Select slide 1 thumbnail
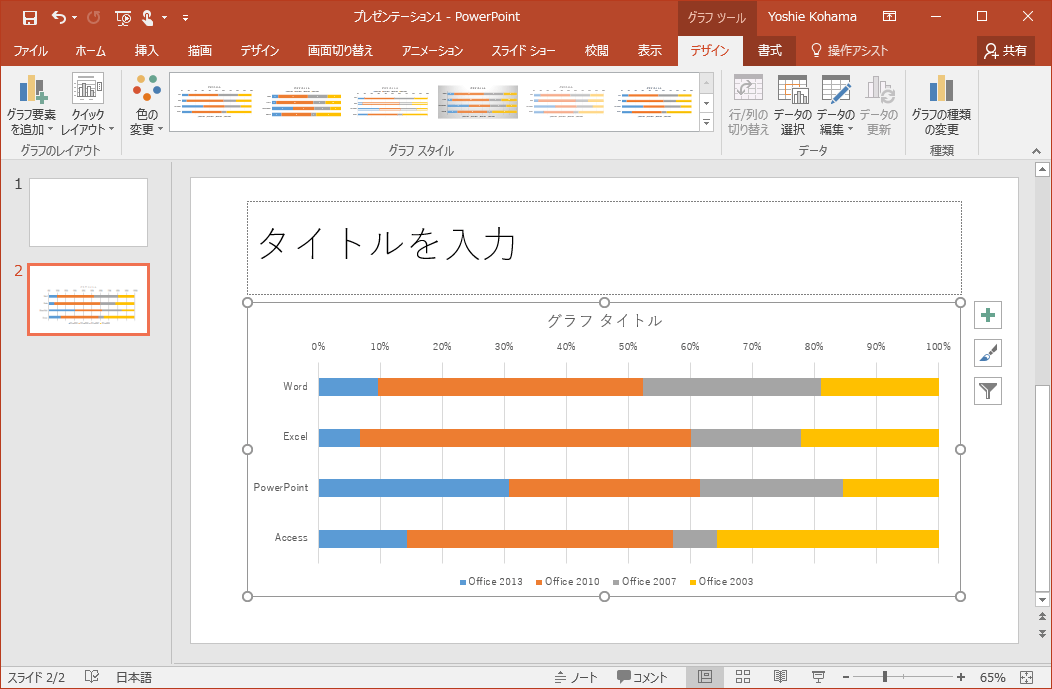The width and height of the screenshot is (1052, 689). click(89, 212)
